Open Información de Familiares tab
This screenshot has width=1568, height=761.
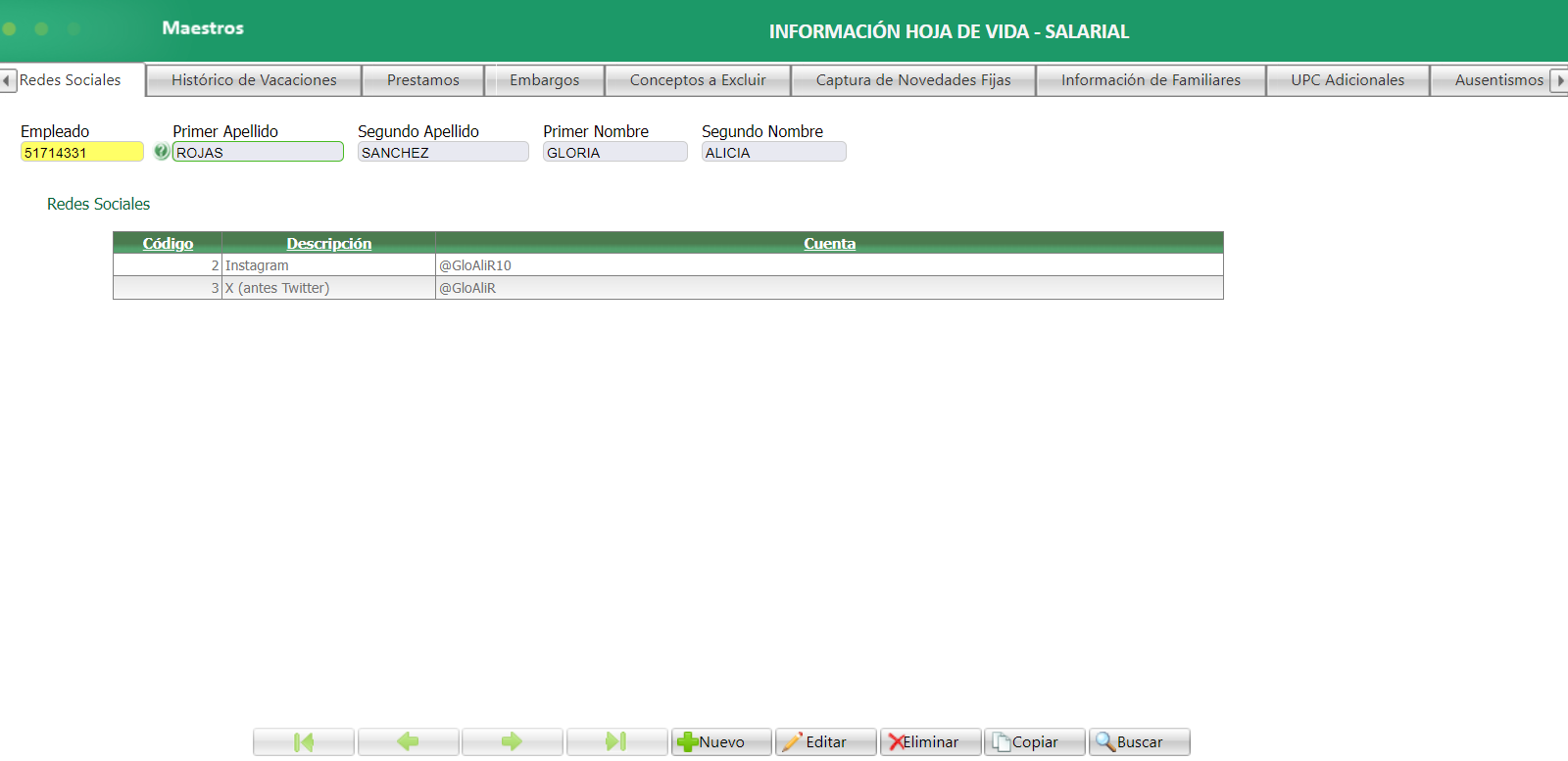pyautogui.click(x=1151, y=80)
